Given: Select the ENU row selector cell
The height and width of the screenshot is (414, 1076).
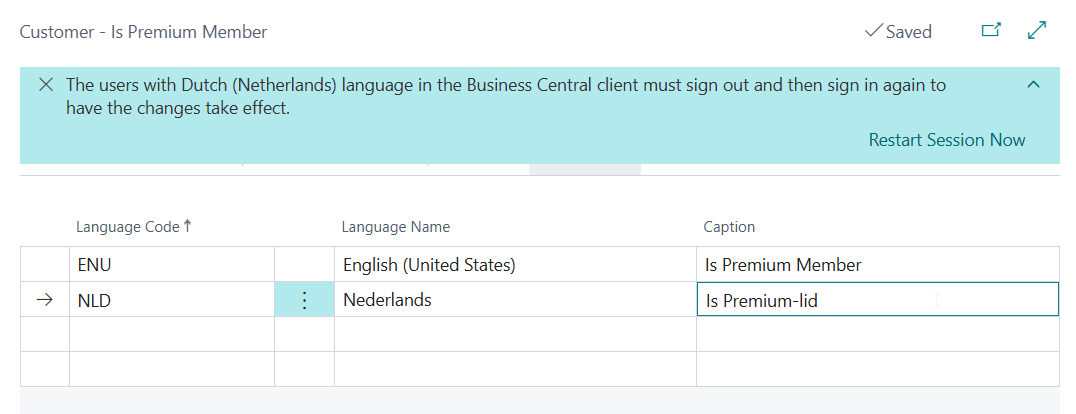Looking at the screenshot, I should pos(44,265).
